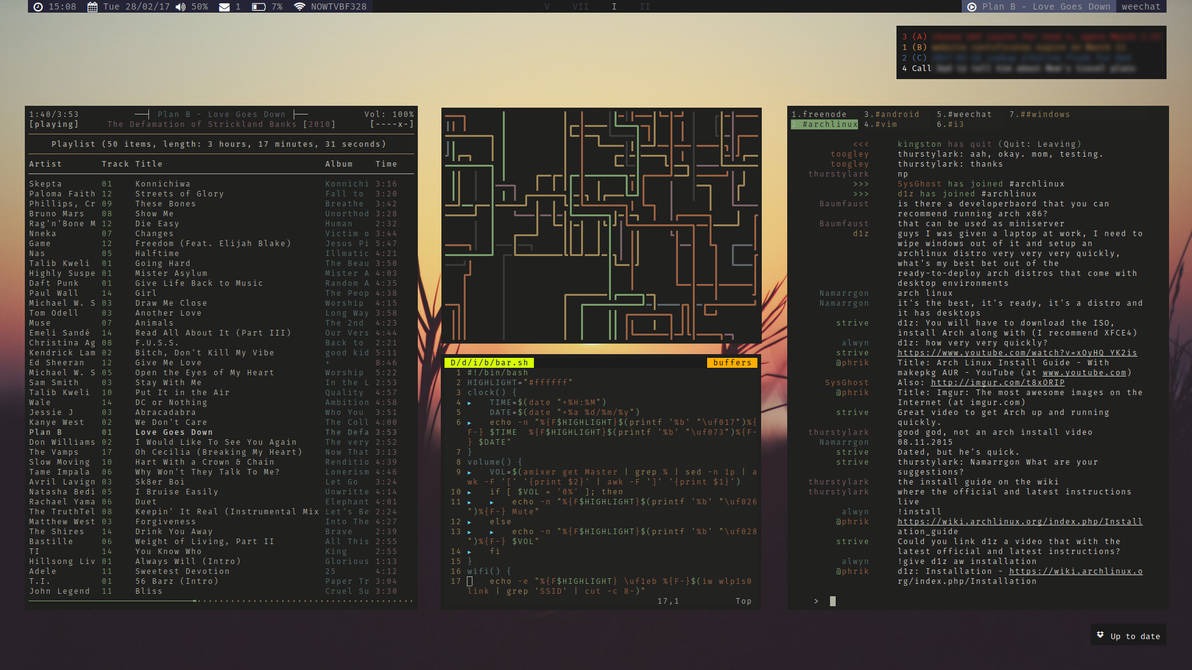Click the weechat label in the top bar
Screen dimensions: 1192x670
pos(1141,7)
